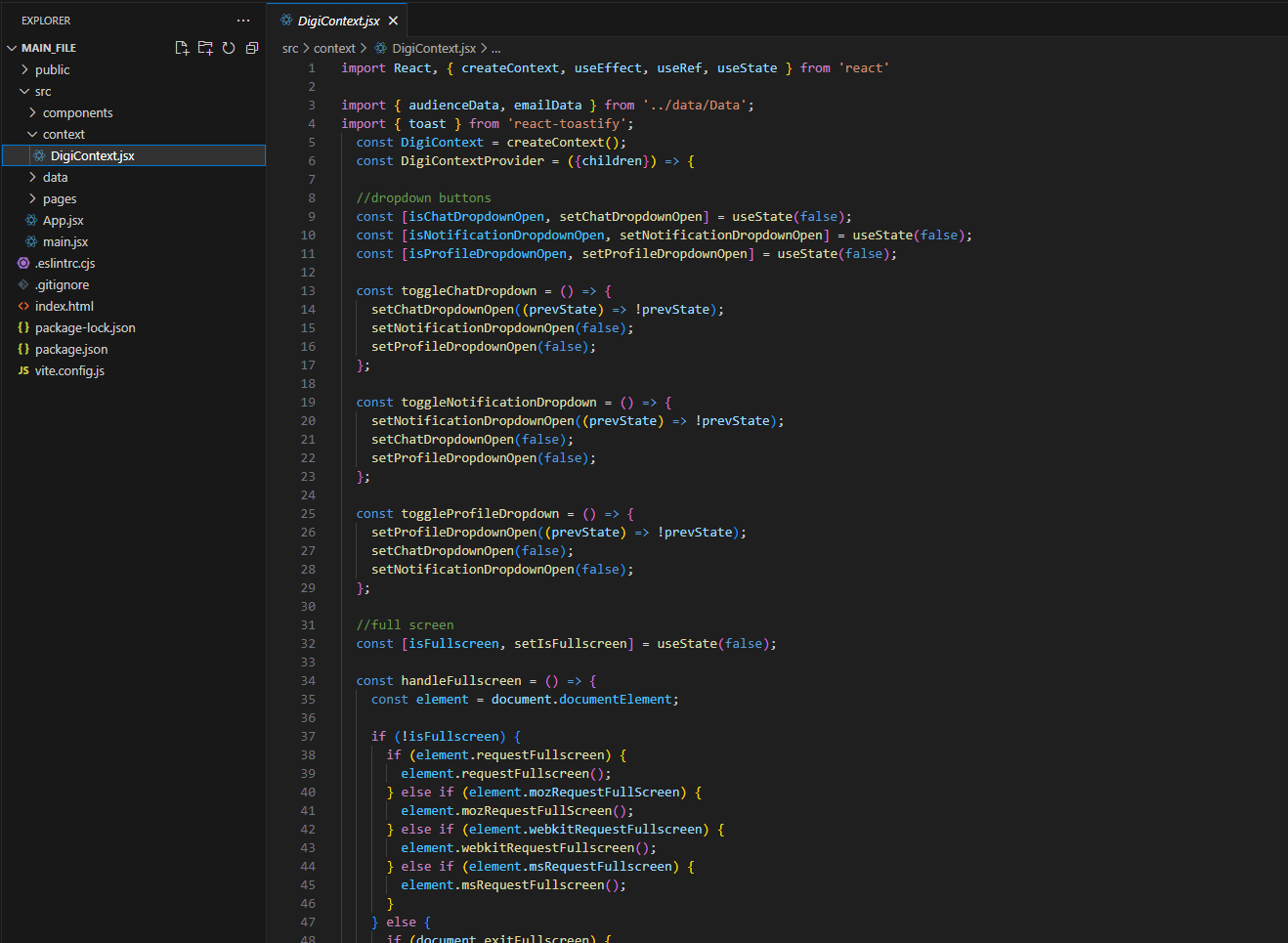Click the New File icon in Explorer

pos(182,48)
